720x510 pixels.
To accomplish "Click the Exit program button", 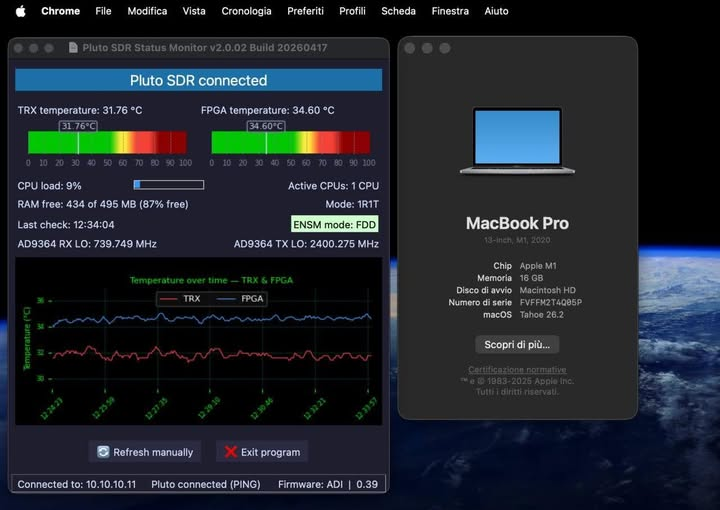I will 262,452.
